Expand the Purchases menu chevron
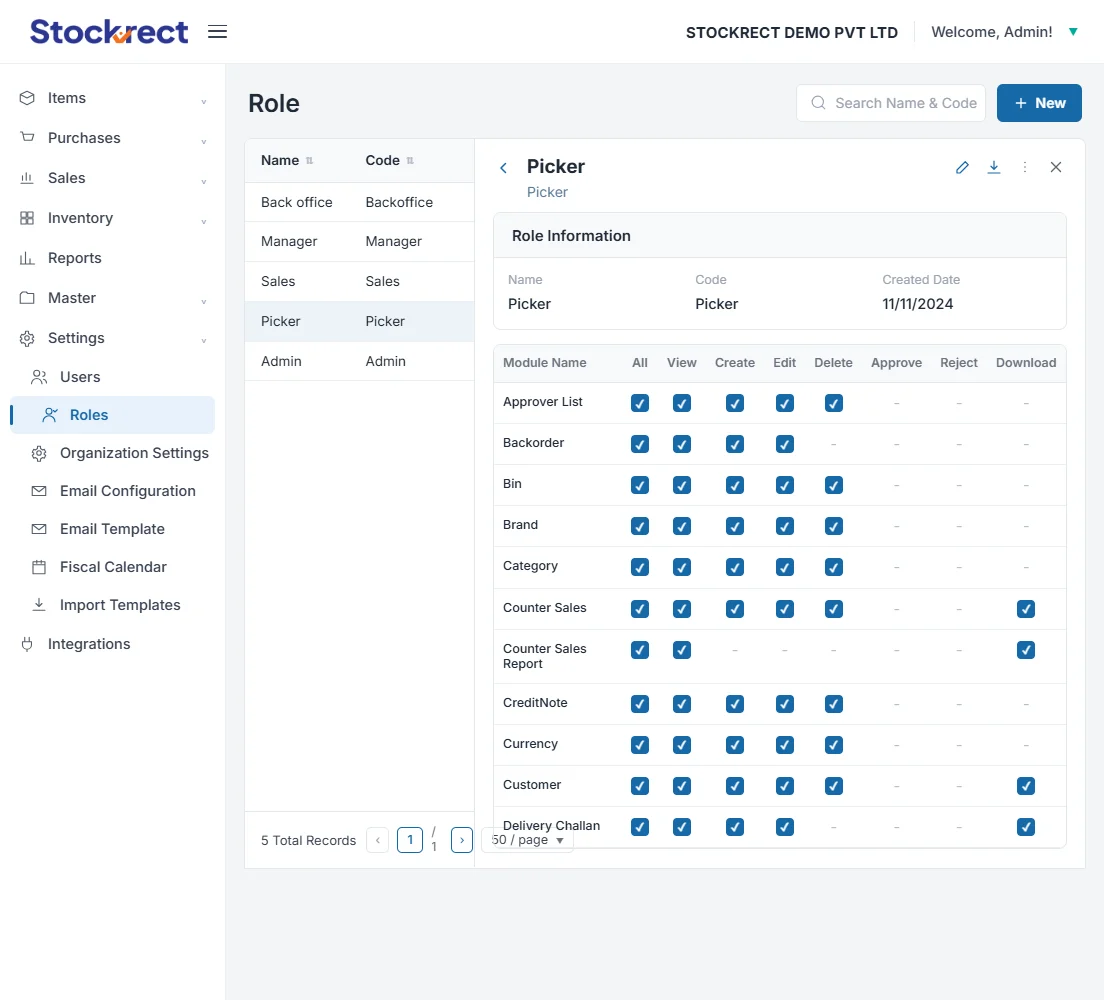This screenshot has width=1104, height=1000. pyautogui.click(x=203, y=142)
